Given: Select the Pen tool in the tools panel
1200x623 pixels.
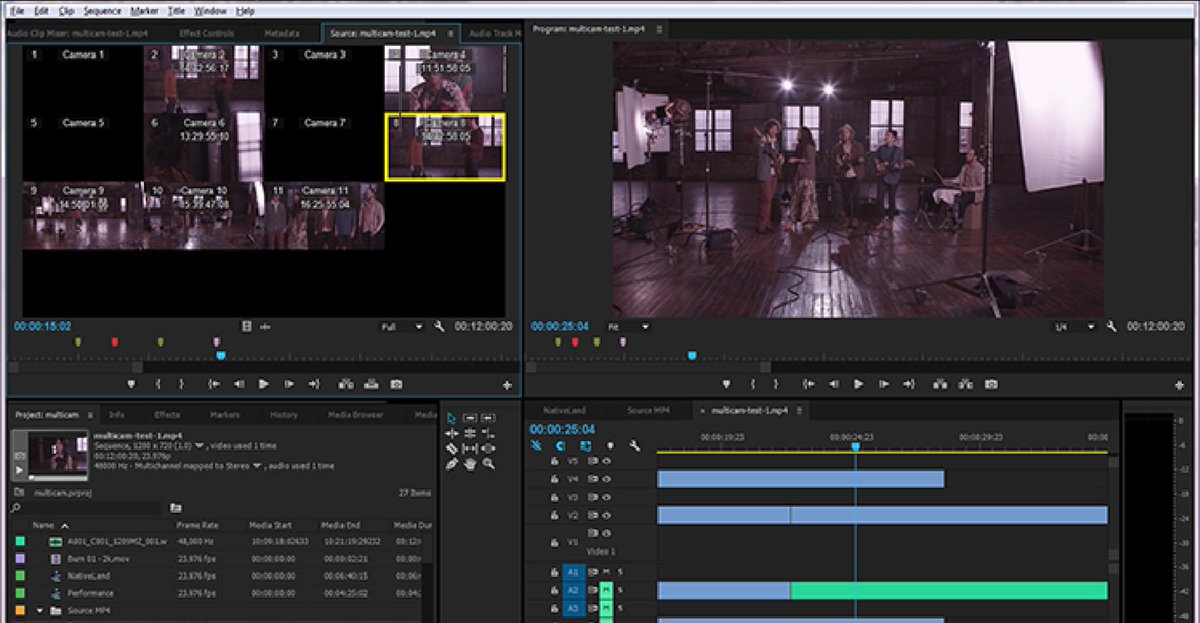Looking at the screenshot, I should (x=452, y=464).
